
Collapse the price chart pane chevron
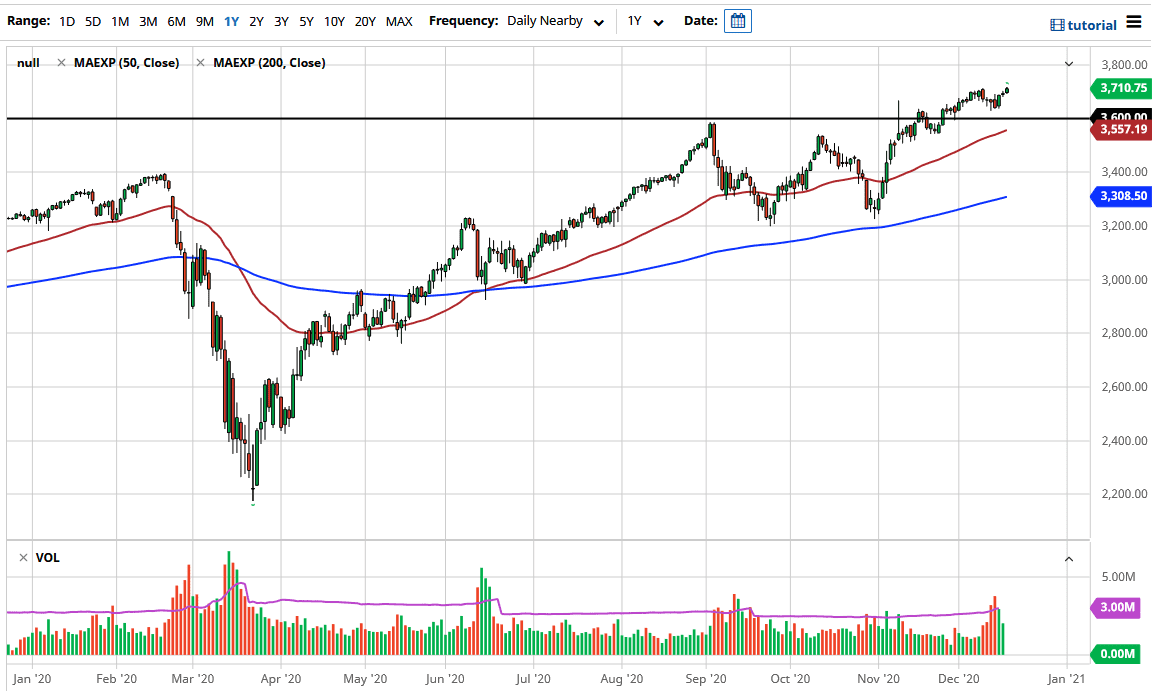pos(1068,62)
